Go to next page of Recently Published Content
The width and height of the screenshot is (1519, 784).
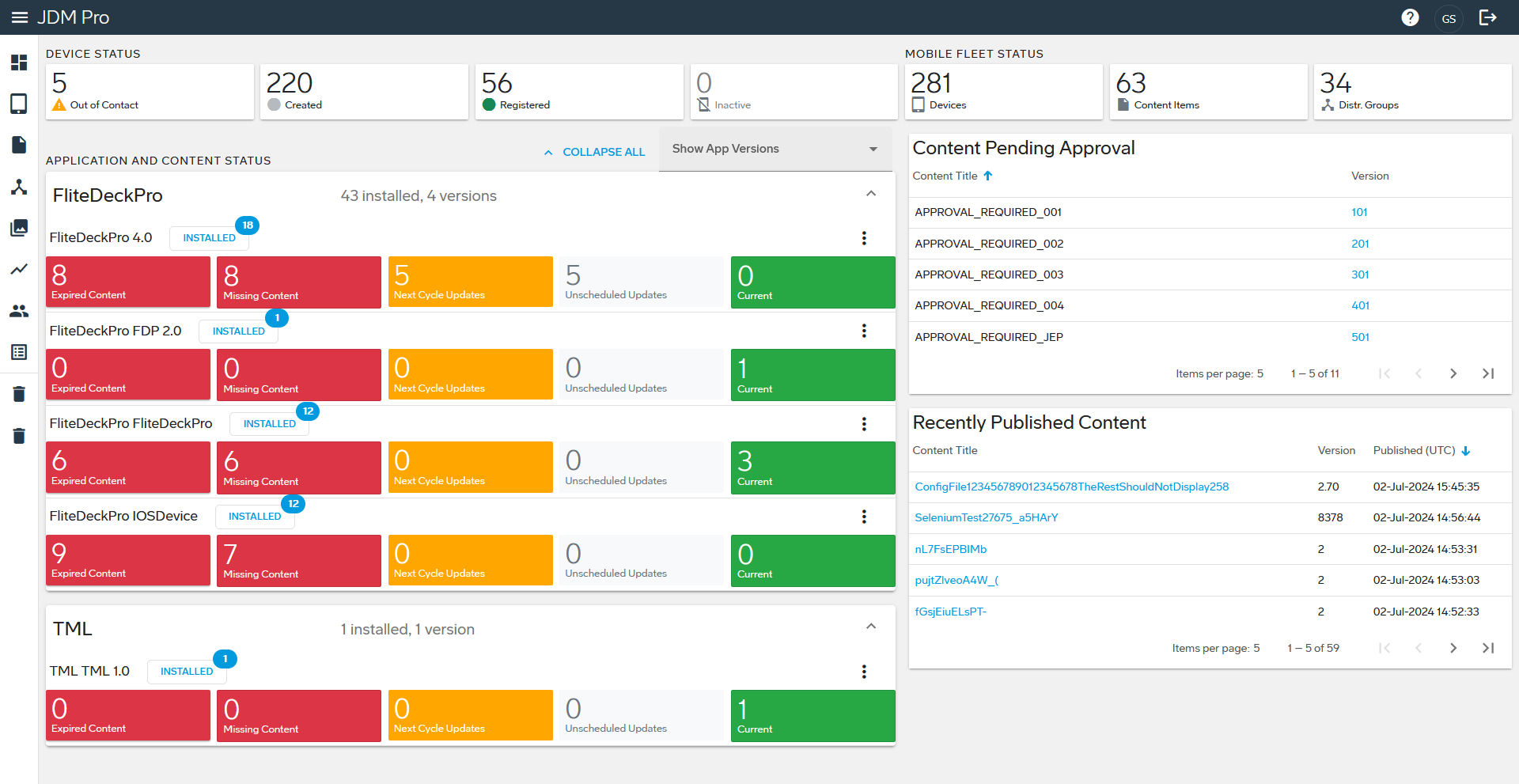pos(1453,648)
